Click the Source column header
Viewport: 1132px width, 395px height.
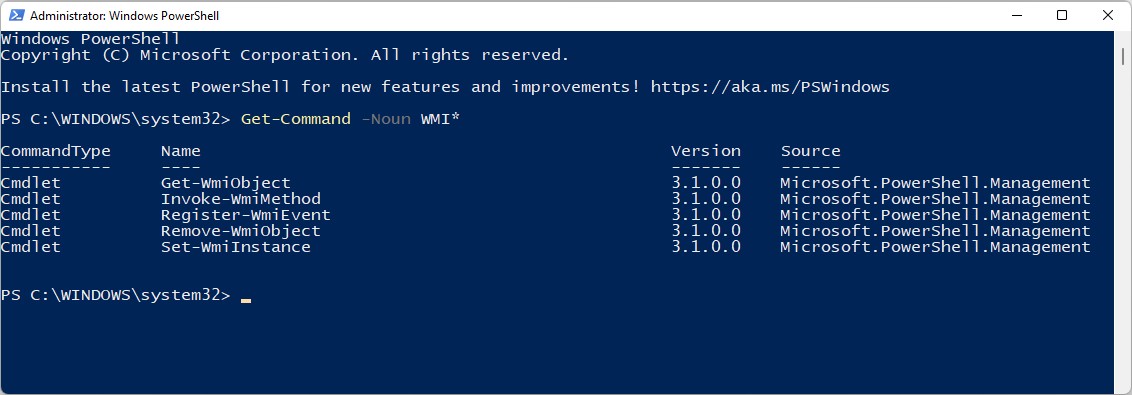point(810,151)
